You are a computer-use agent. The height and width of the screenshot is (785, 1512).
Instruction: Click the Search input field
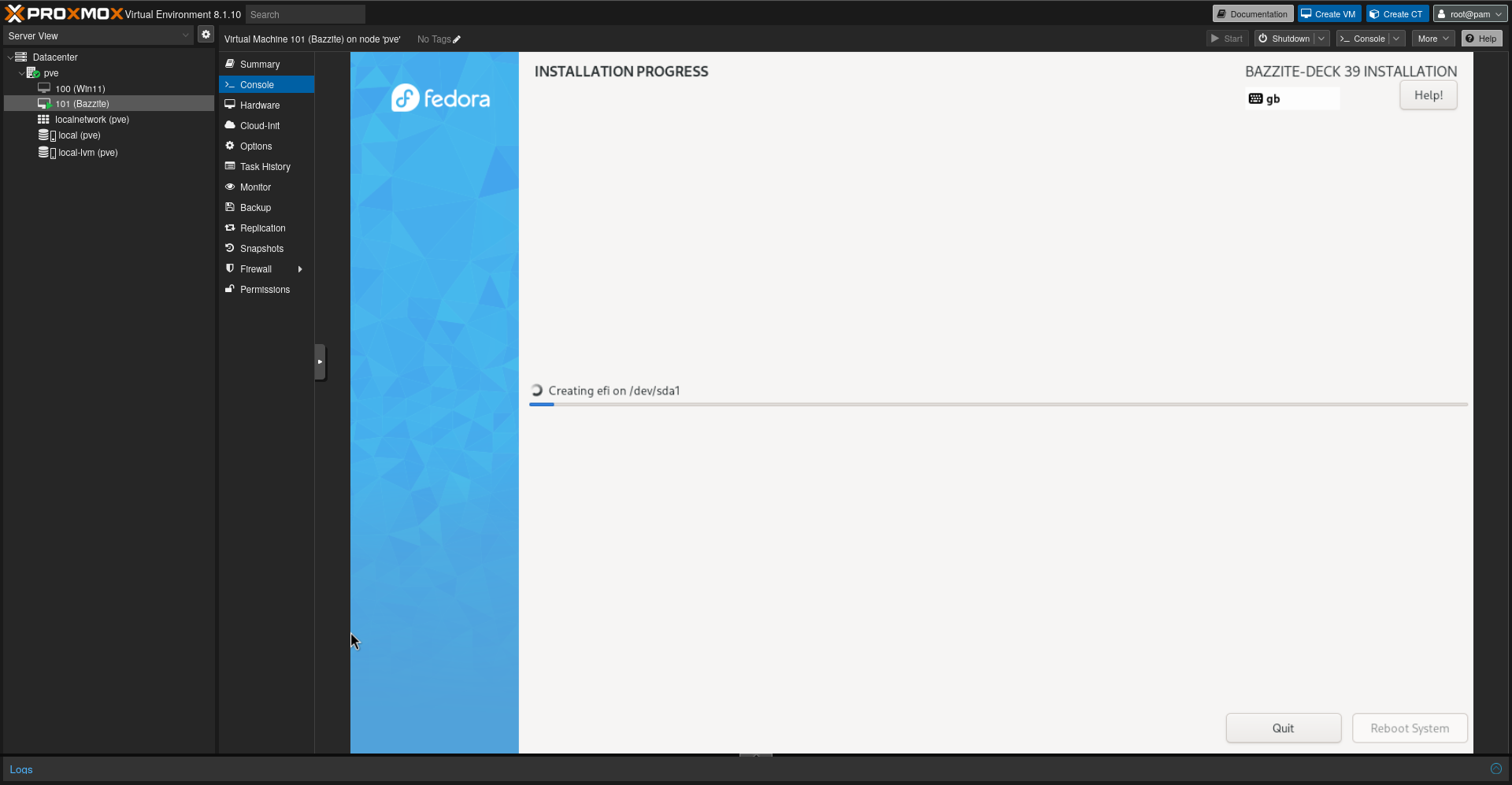click(306, 14)
